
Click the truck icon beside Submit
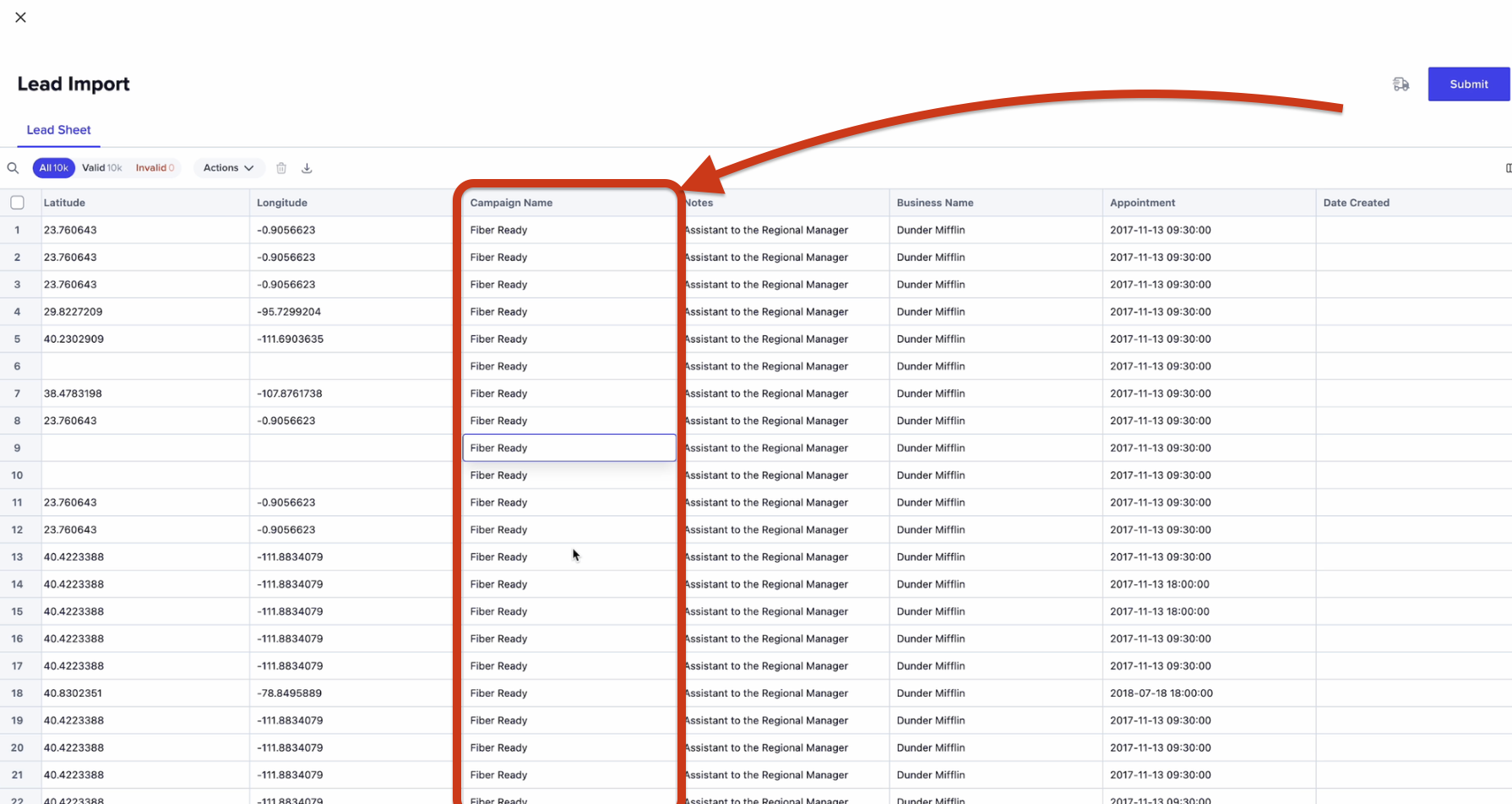[x=1401, y=84]
